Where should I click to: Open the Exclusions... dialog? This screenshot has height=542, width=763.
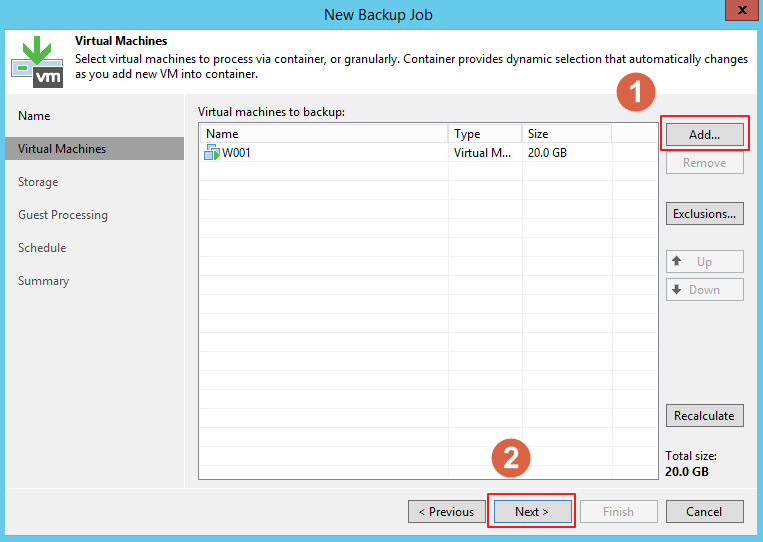click(704, 213)
